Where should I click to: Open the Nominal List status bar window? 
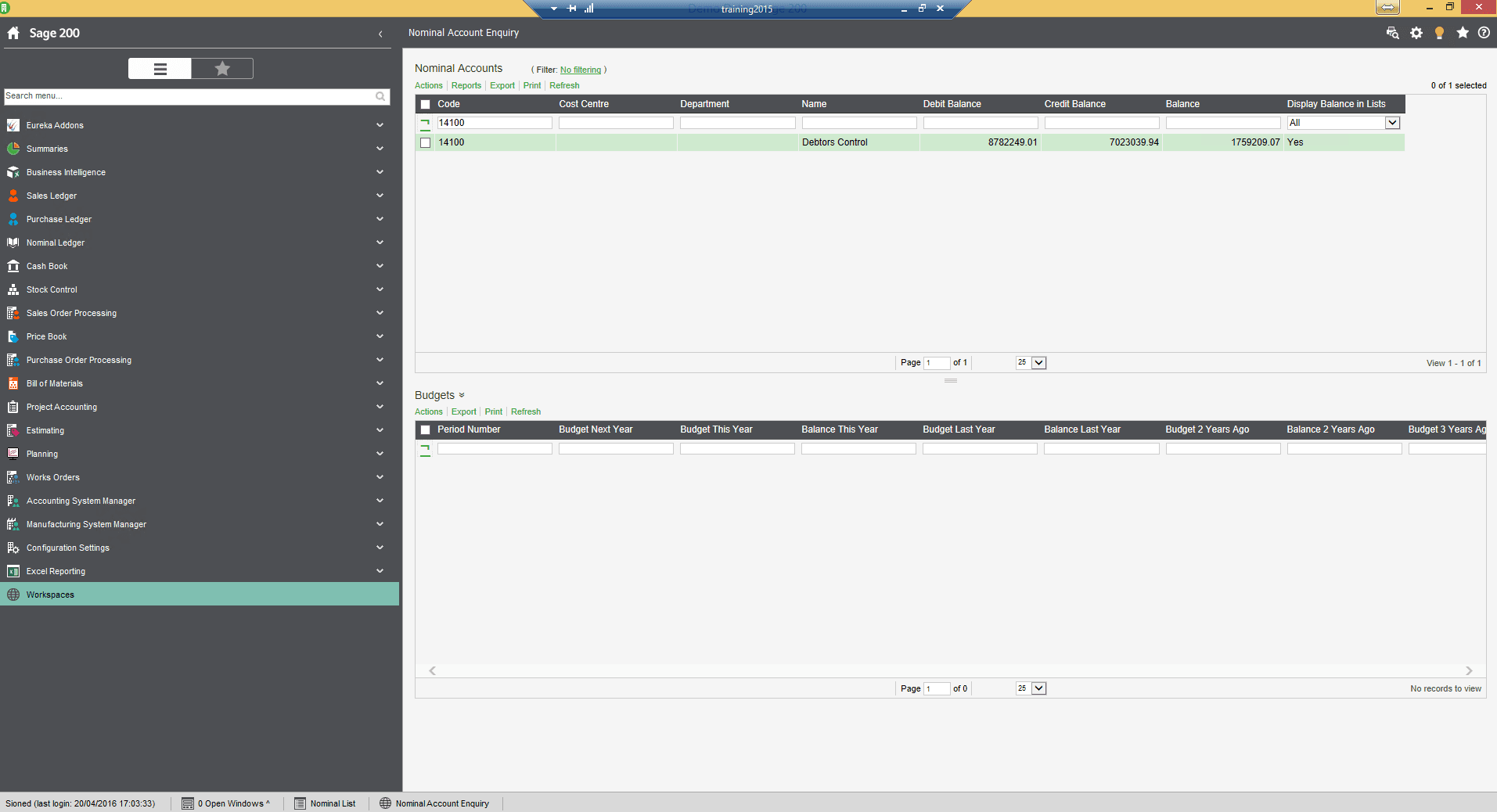(325, 803)
